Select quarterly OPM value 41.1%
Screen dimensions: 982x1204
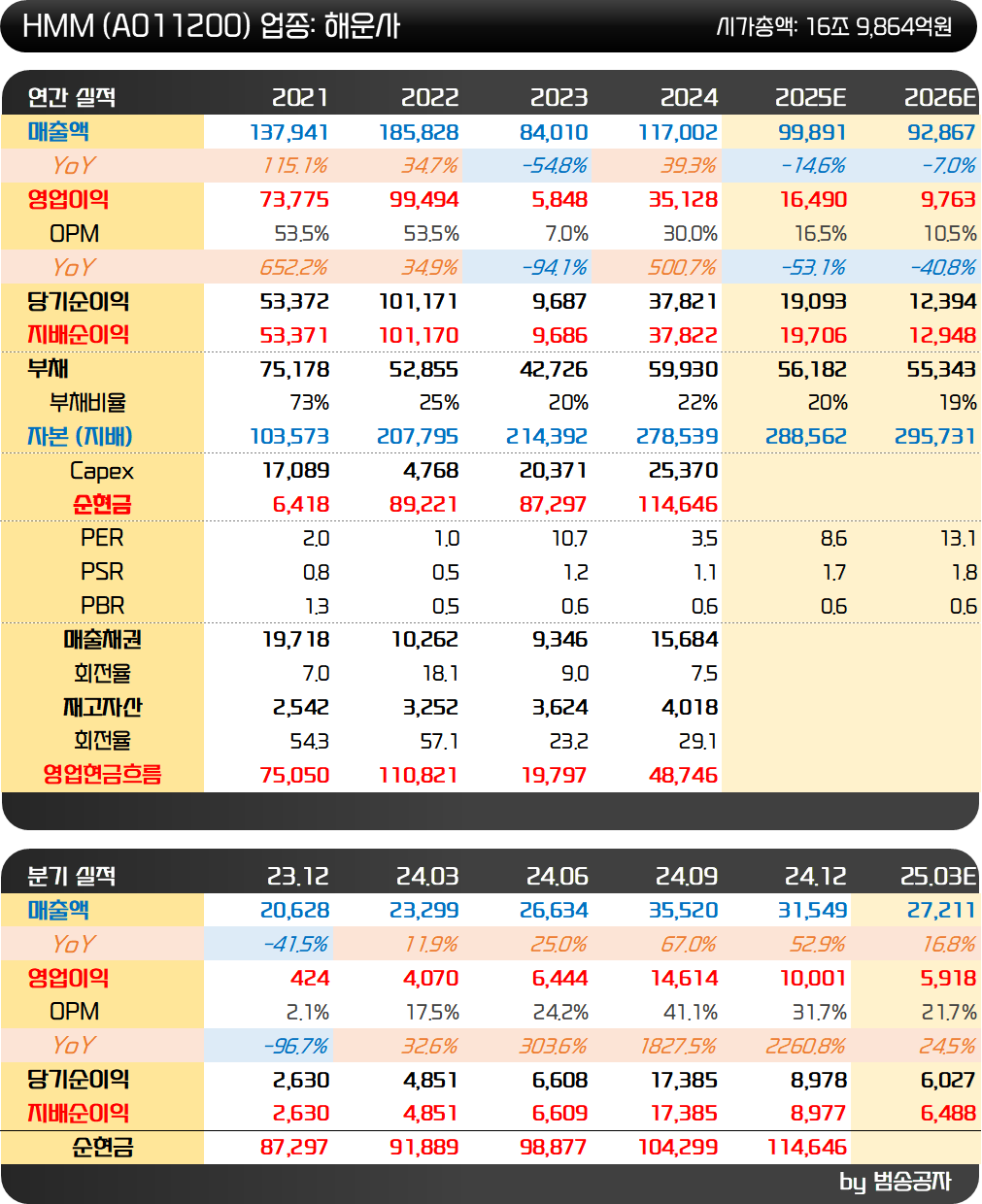coord(691,1013)
